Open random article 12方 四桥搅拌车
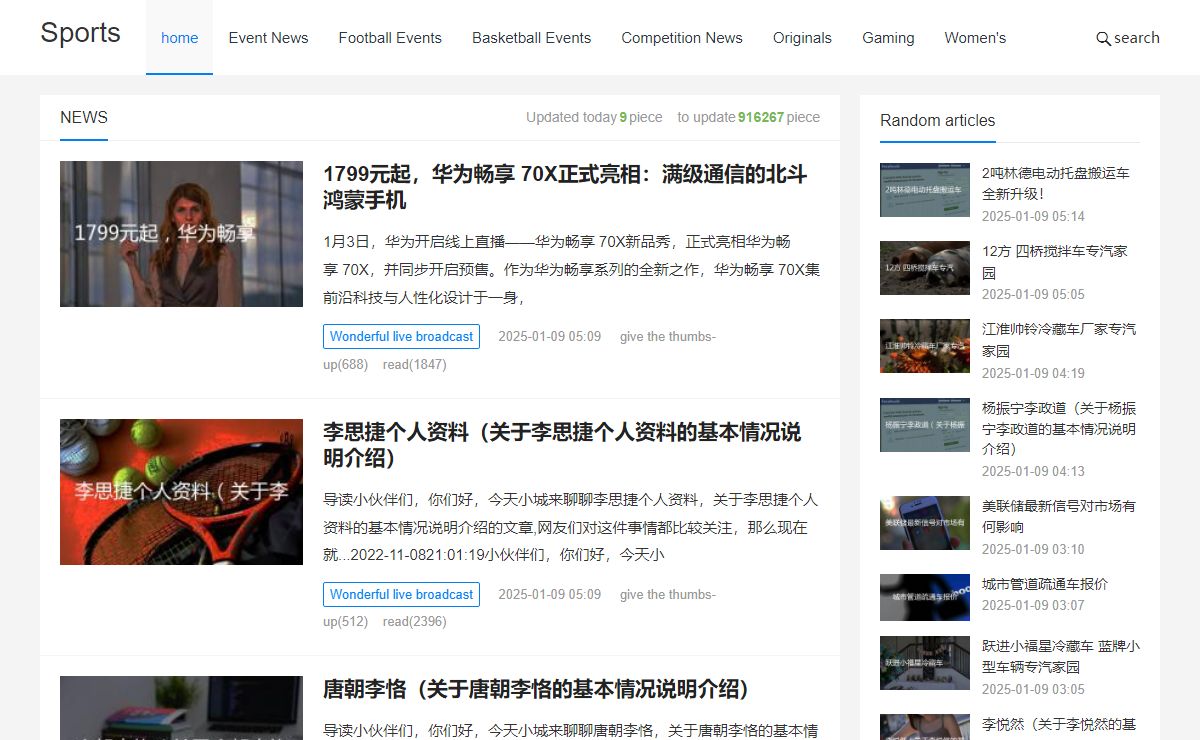This screenshot has width=1200, height=740. pos(1055,261)
